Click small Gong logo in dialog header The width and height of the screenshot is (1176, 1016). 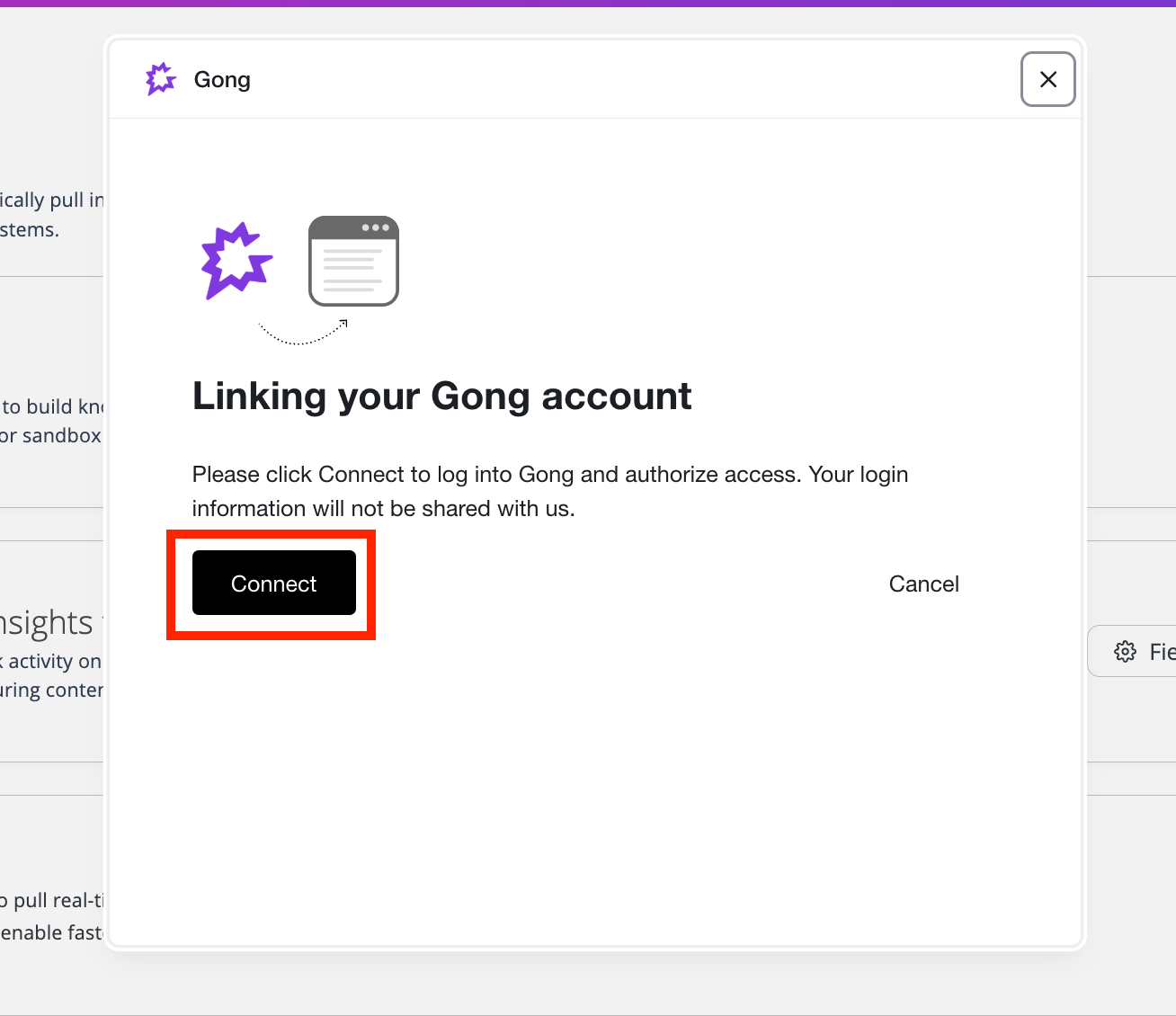161,79
